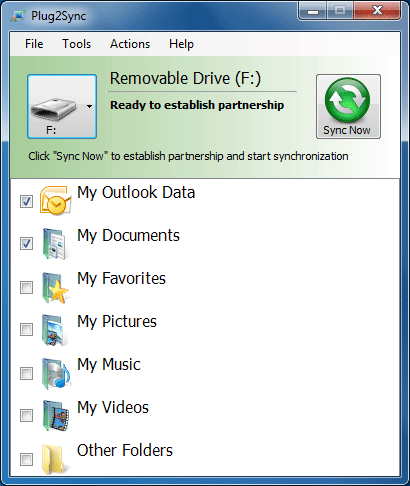Click the Plug2Sync title bar app icon
Screen dimensions: 410x486
18,16
